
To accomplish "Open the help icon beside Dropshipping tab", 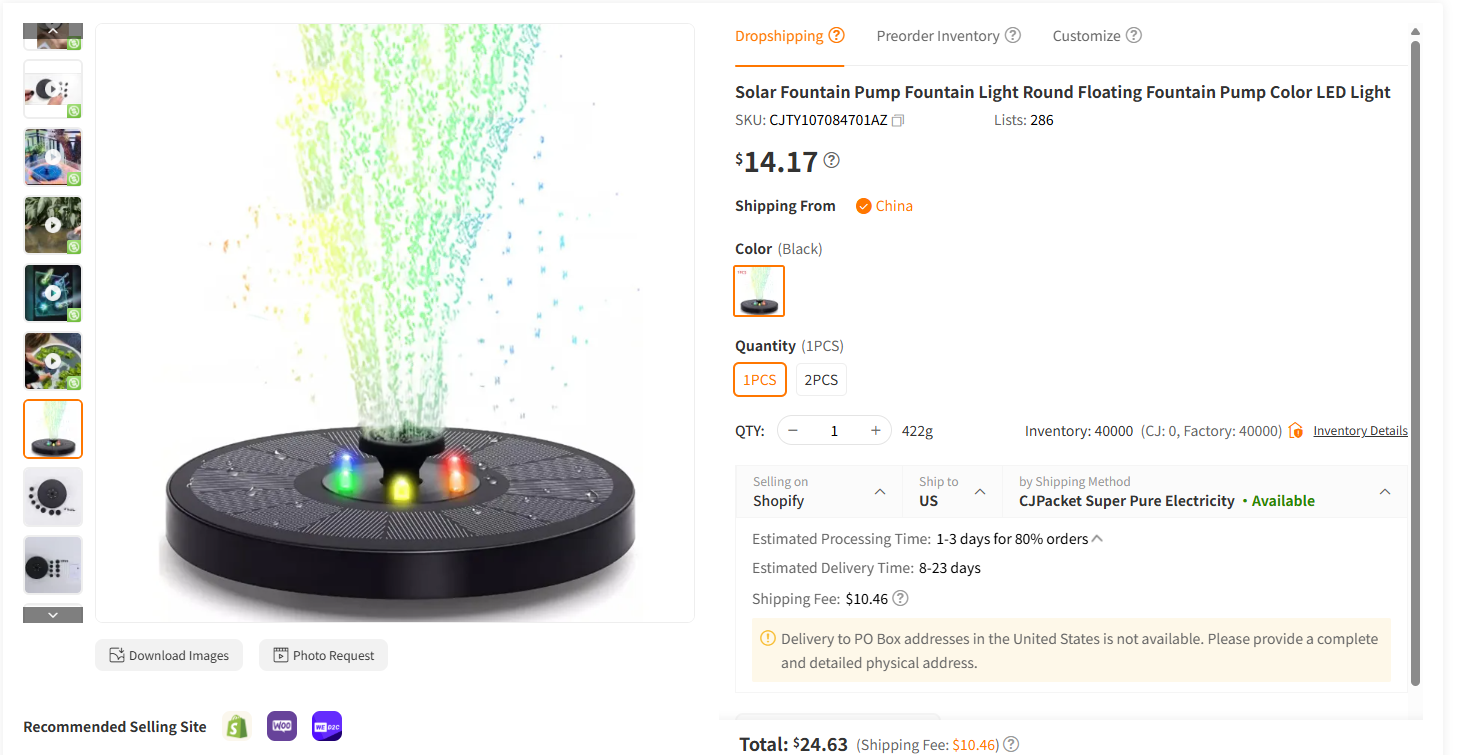I will point(837,33).
